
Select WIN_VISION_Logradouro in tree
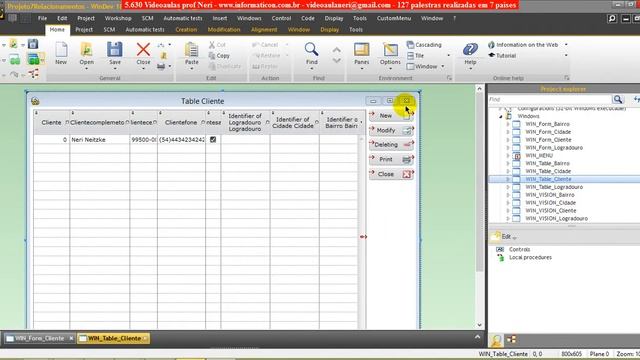(x=556, y=219)
